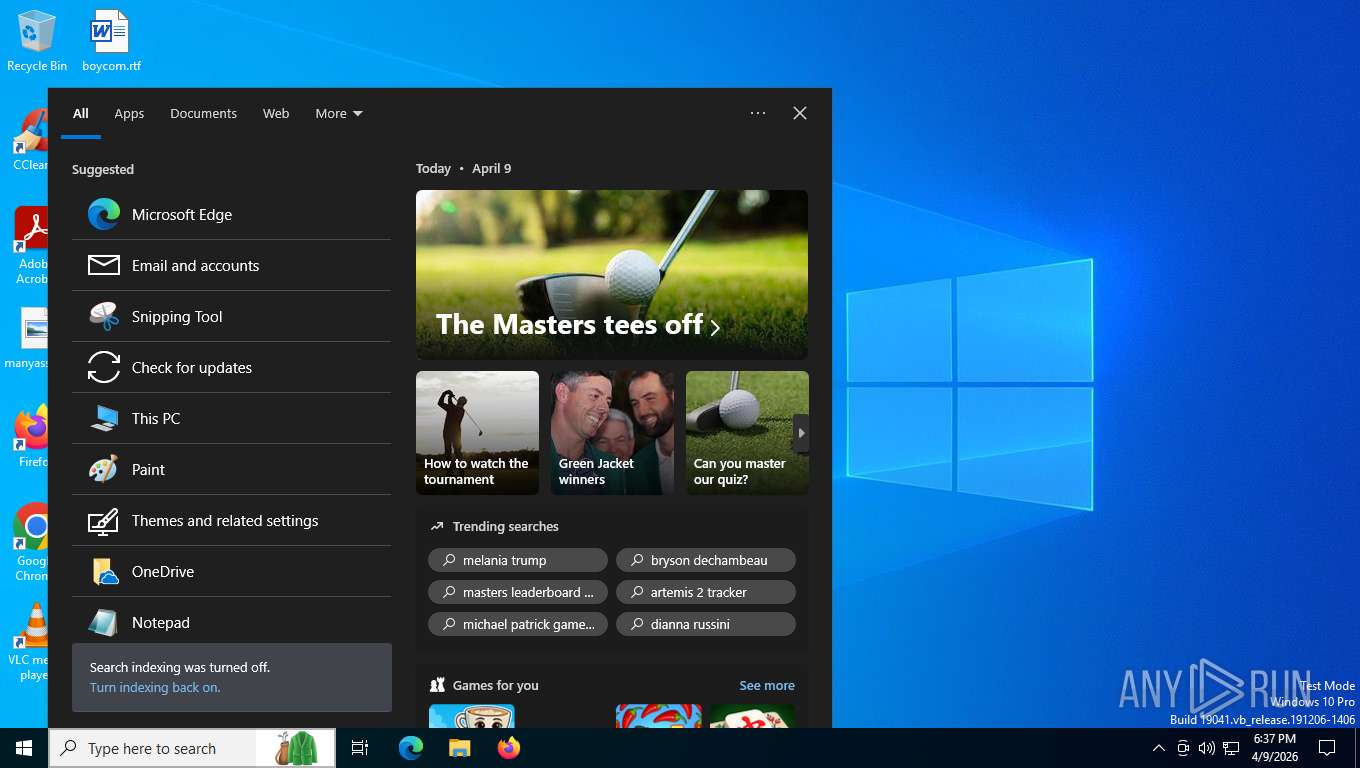Show next news cards with arrow

click(801, 433)
